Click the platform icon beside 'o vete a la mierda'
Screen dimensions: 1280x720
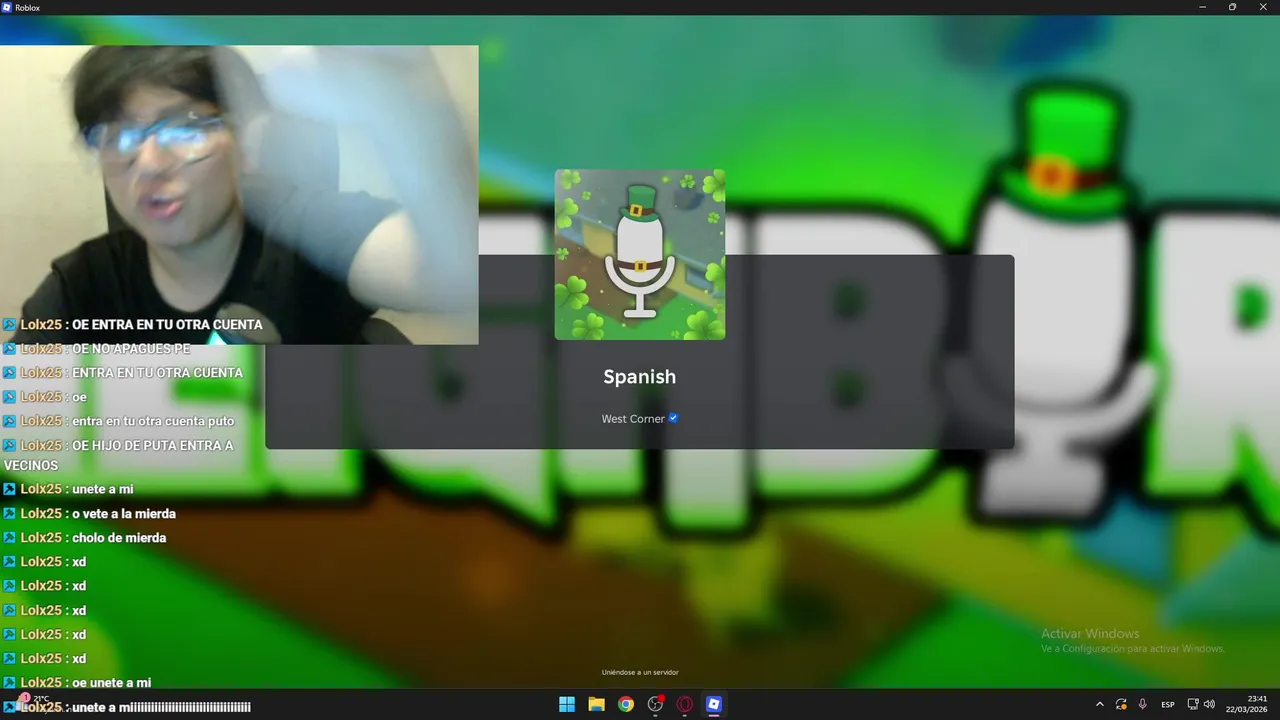(9, 513)
